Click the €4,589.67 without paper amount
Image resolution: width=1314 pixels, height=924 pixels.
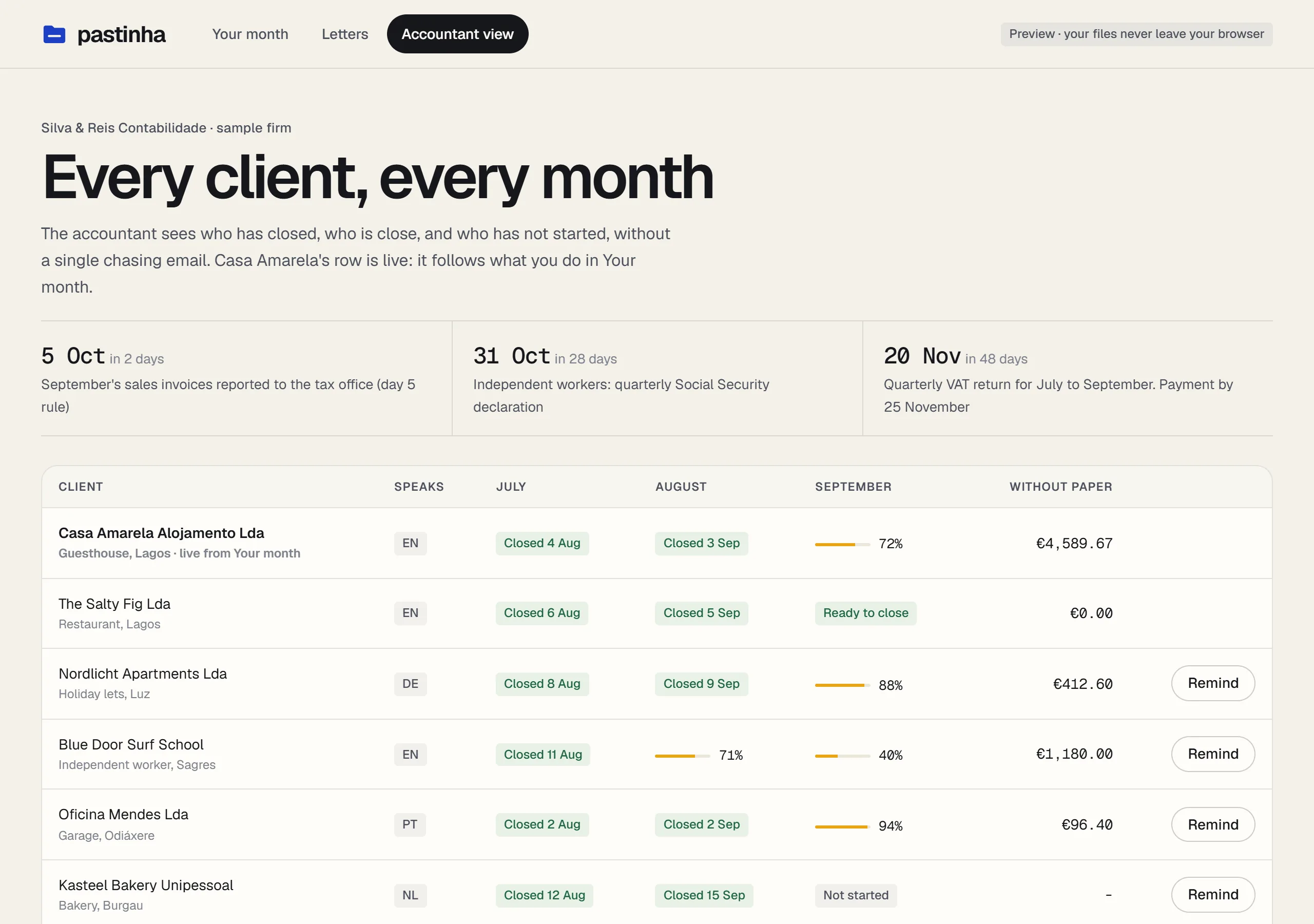[x=1074, y=543]
